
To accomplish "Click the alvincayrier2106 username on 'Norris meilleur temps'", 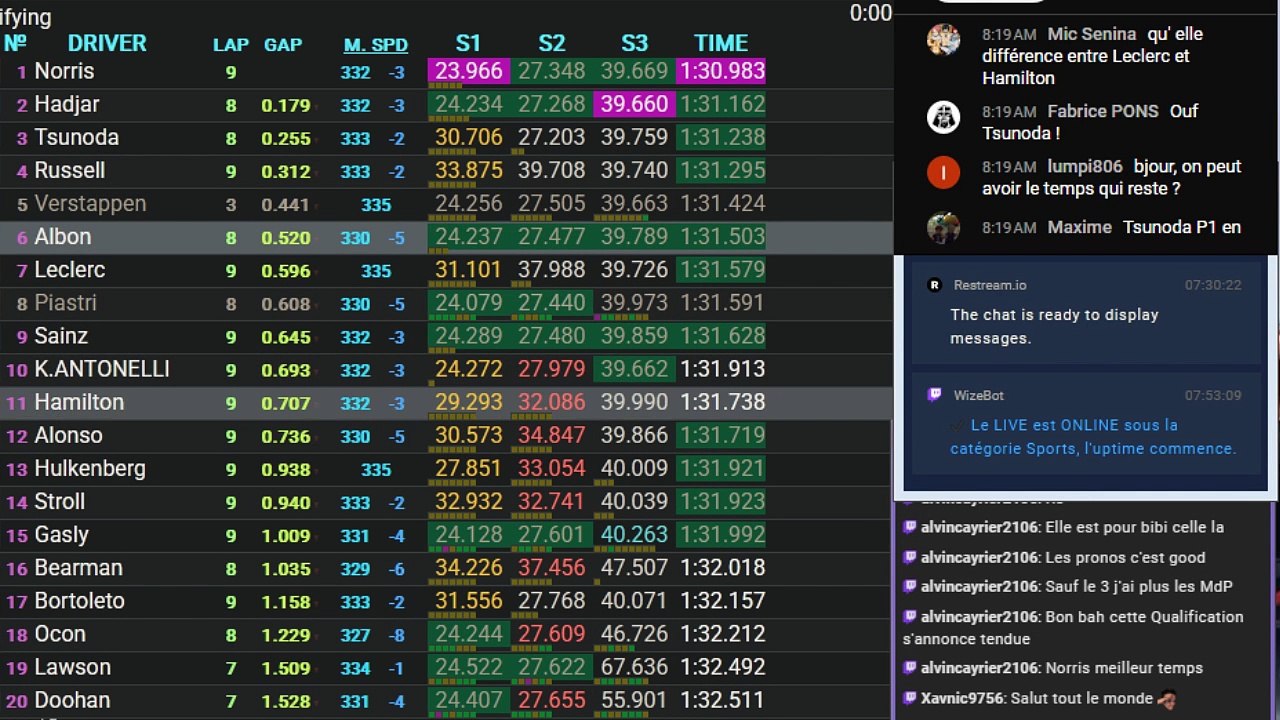I will click(x=979, y=667).
